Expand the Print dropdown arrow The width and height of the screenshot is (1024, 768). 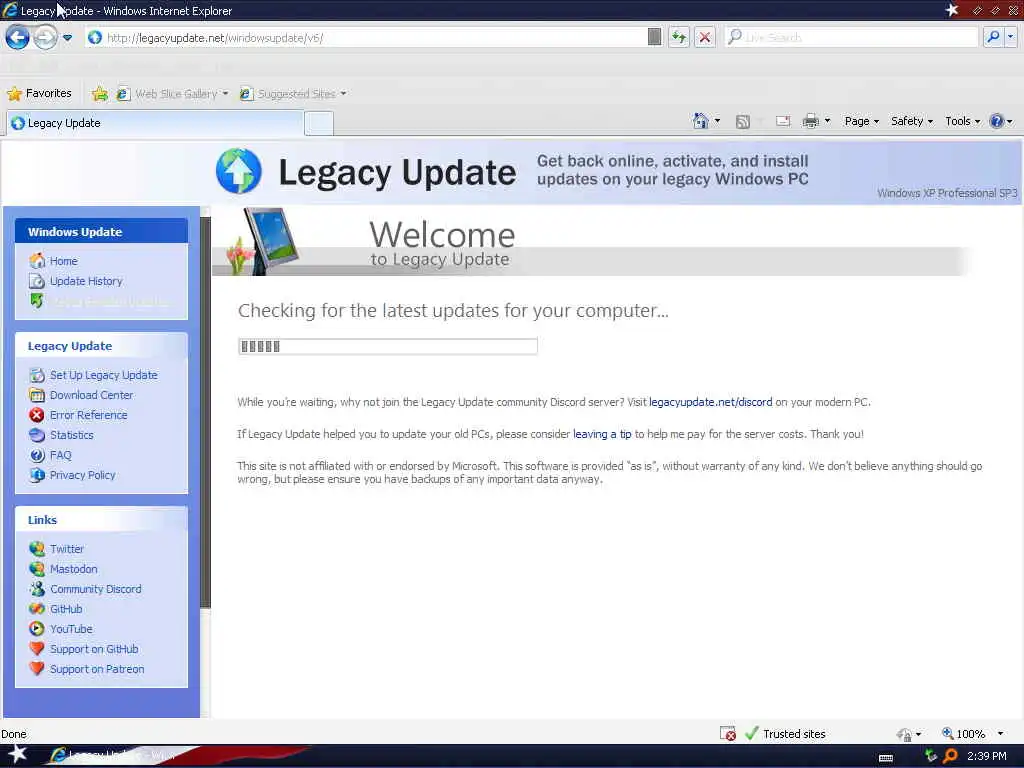click(x=827, y=121)
